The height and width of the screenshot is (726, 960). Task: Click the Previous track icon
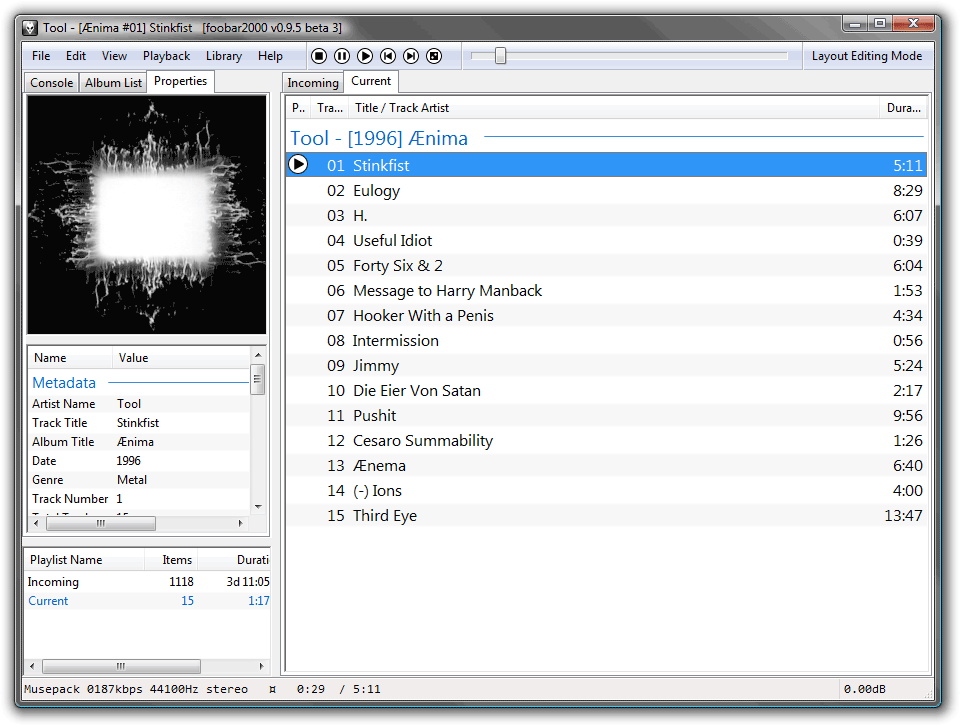[388, 56]
